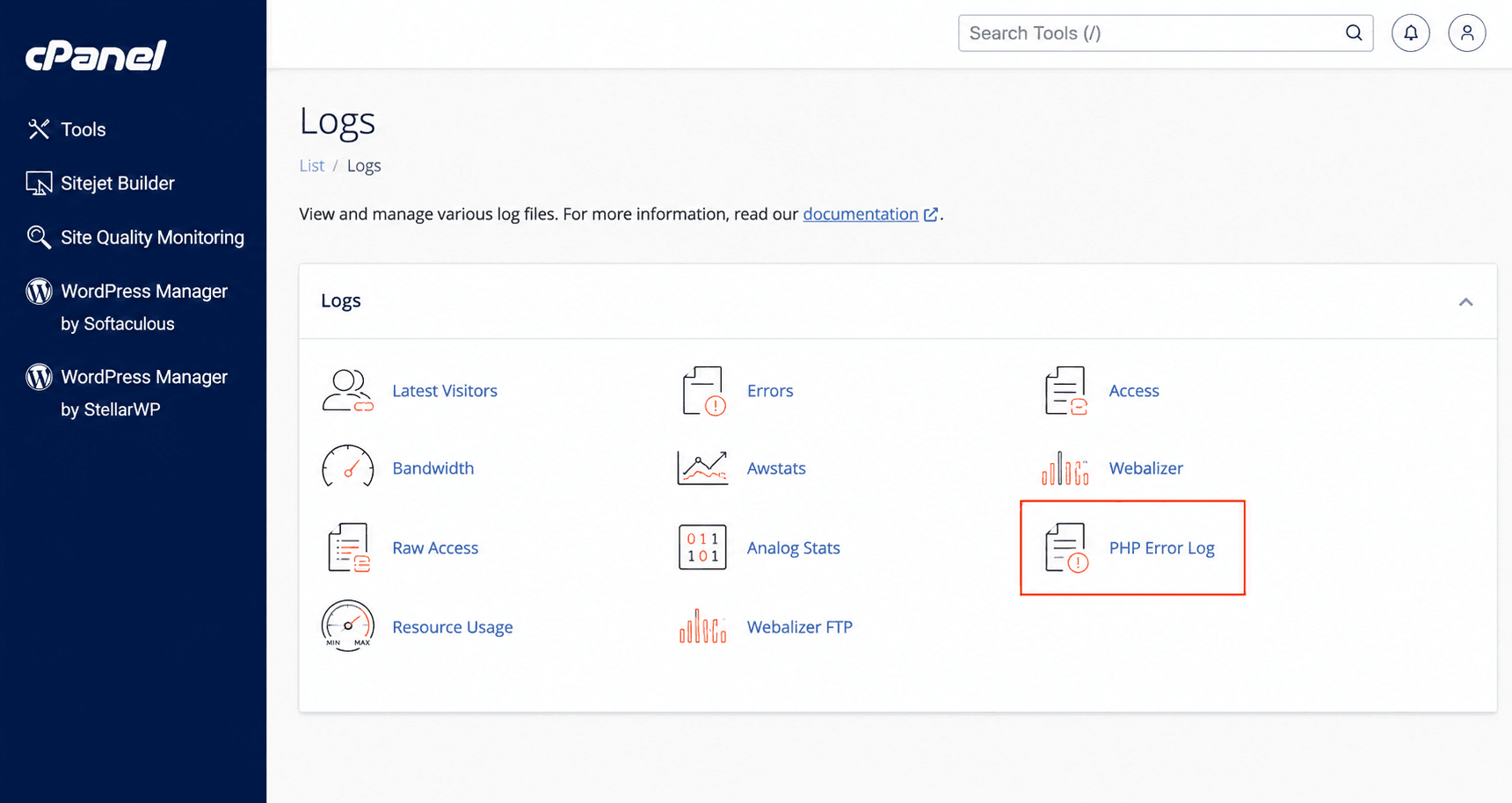Click the Analog Stats binary icon

(x=702, y=547)
